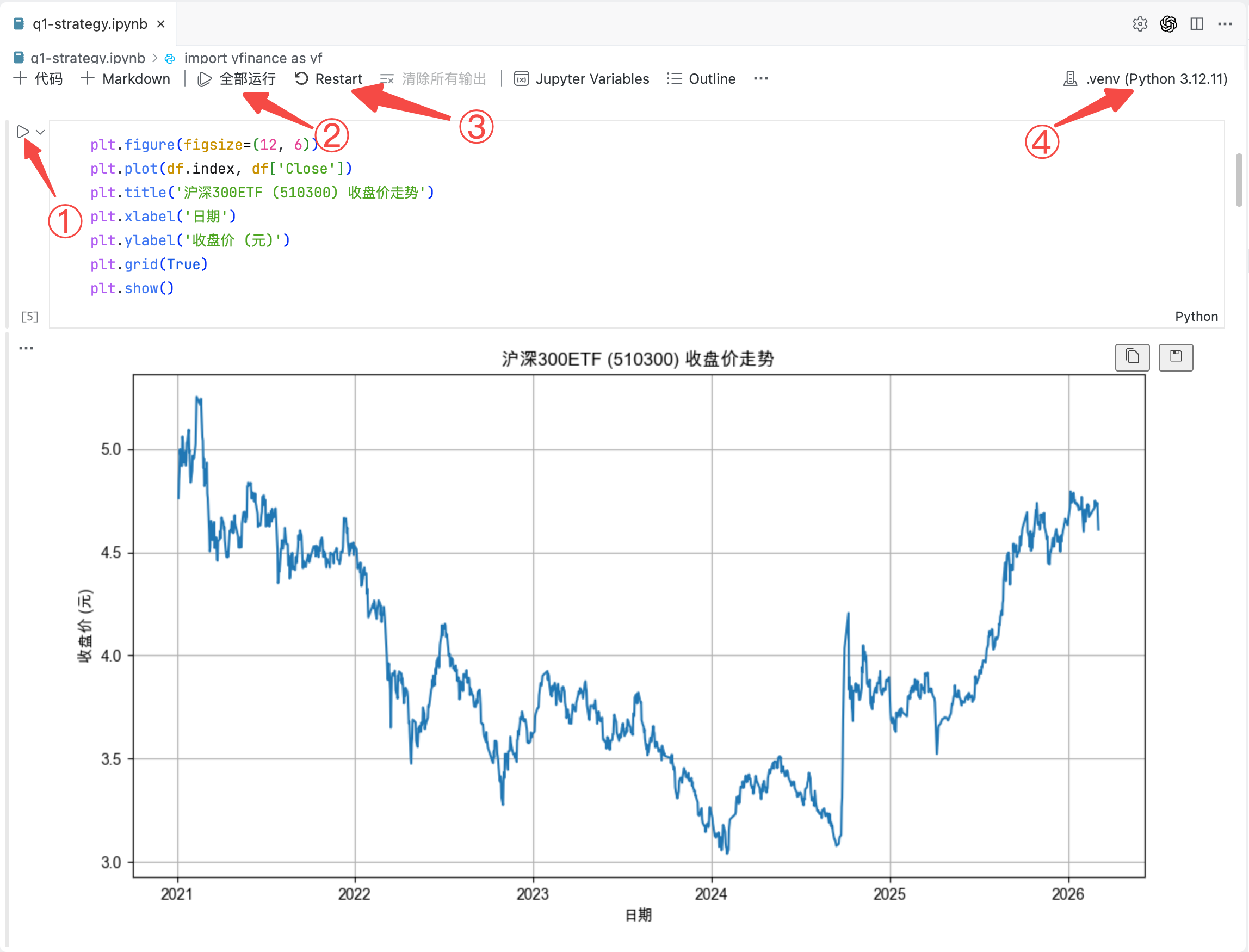
Task: Open cell output options ellipsis
Action: (26, 348)
